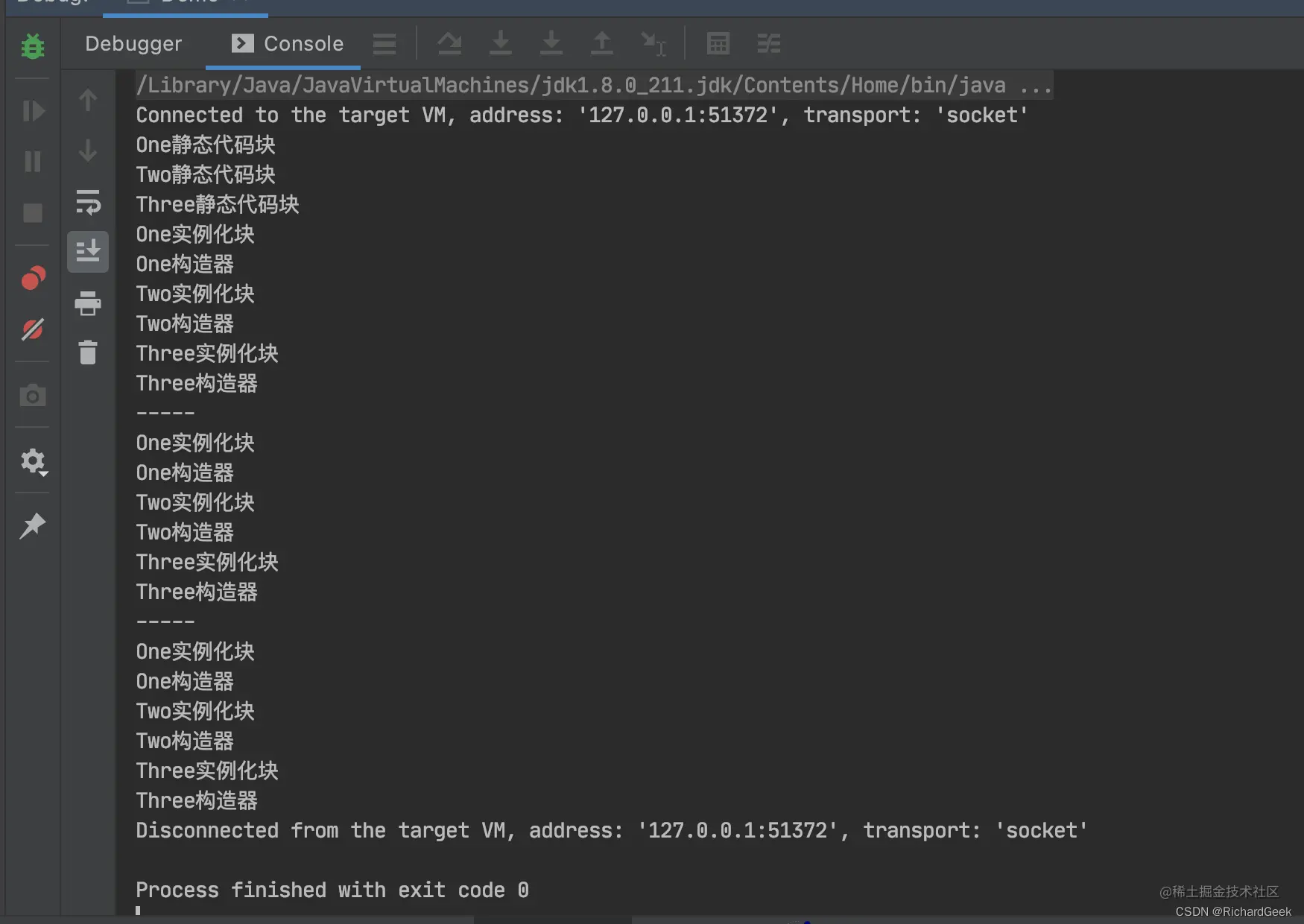Toggle the Mute Breakpoints icon
This screenshot has height=924, width=1304.
tap(33, 329)
